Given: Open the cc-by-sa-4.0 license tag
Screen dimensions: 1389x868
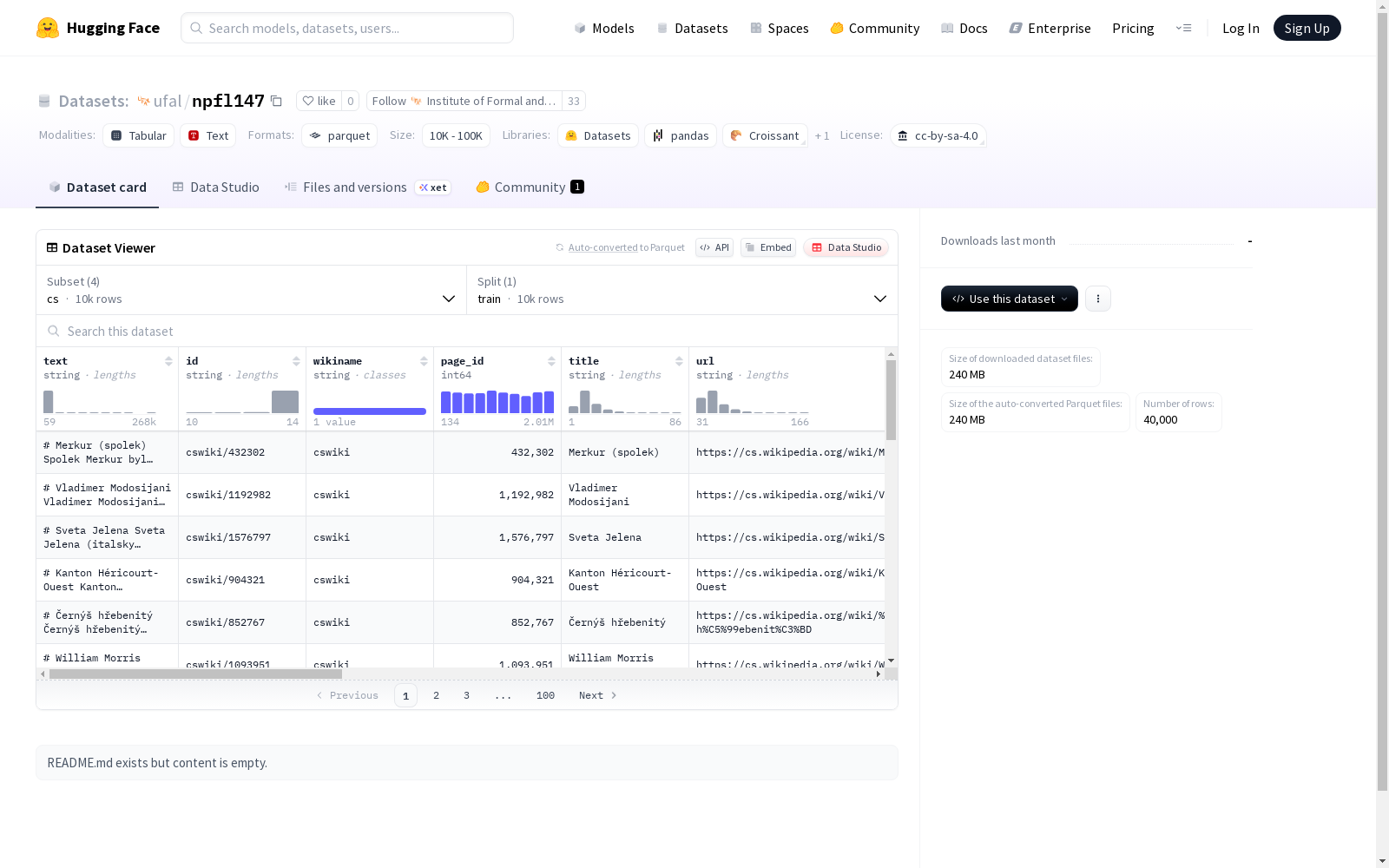Looking at the screenshot, I should pos(938,135).
